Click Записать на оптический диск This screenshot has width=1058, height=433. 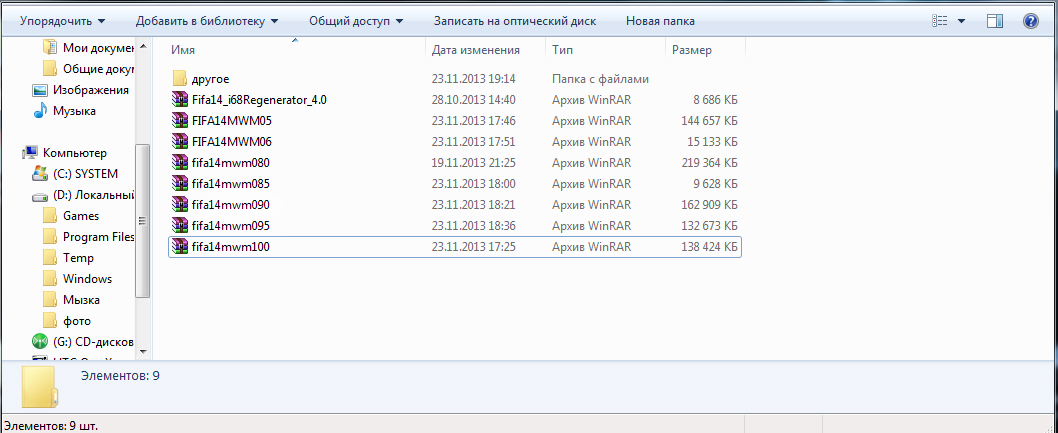515,21
